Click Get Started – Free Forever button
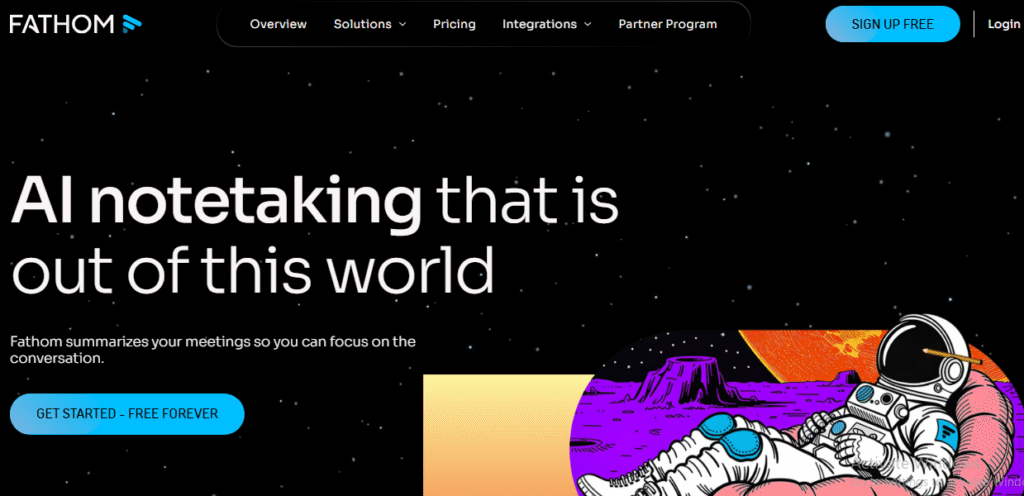The width and height of the screenshot is (1024, 496). tap(127, 414)
